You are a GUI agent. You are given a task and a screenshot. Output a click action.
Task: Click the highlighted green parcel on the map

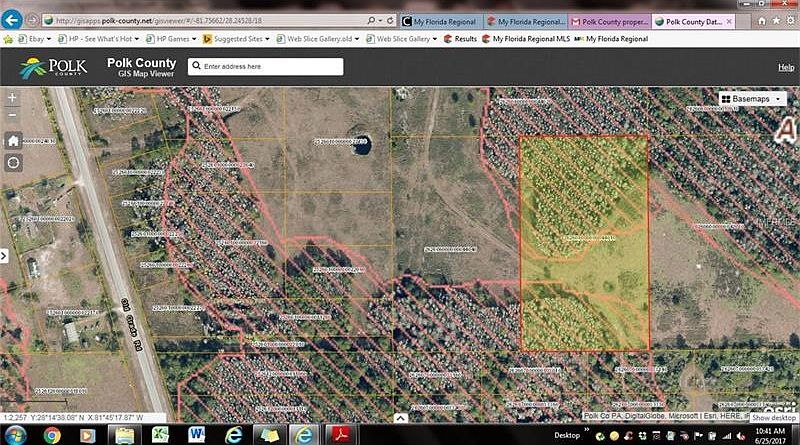click(584, 243)
